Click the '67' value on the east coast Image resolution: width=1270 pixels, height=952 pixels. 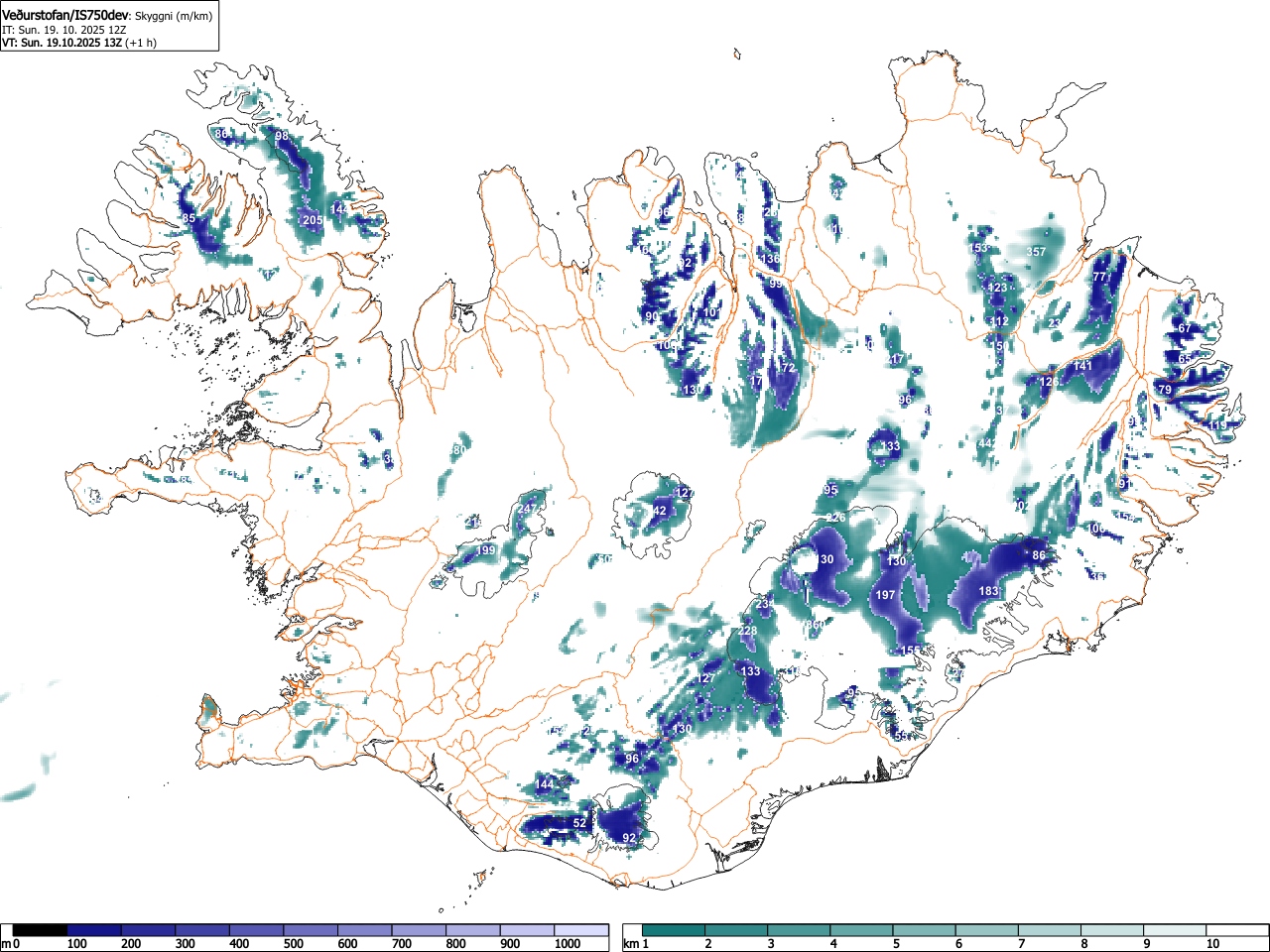(x=1184, y=329)
